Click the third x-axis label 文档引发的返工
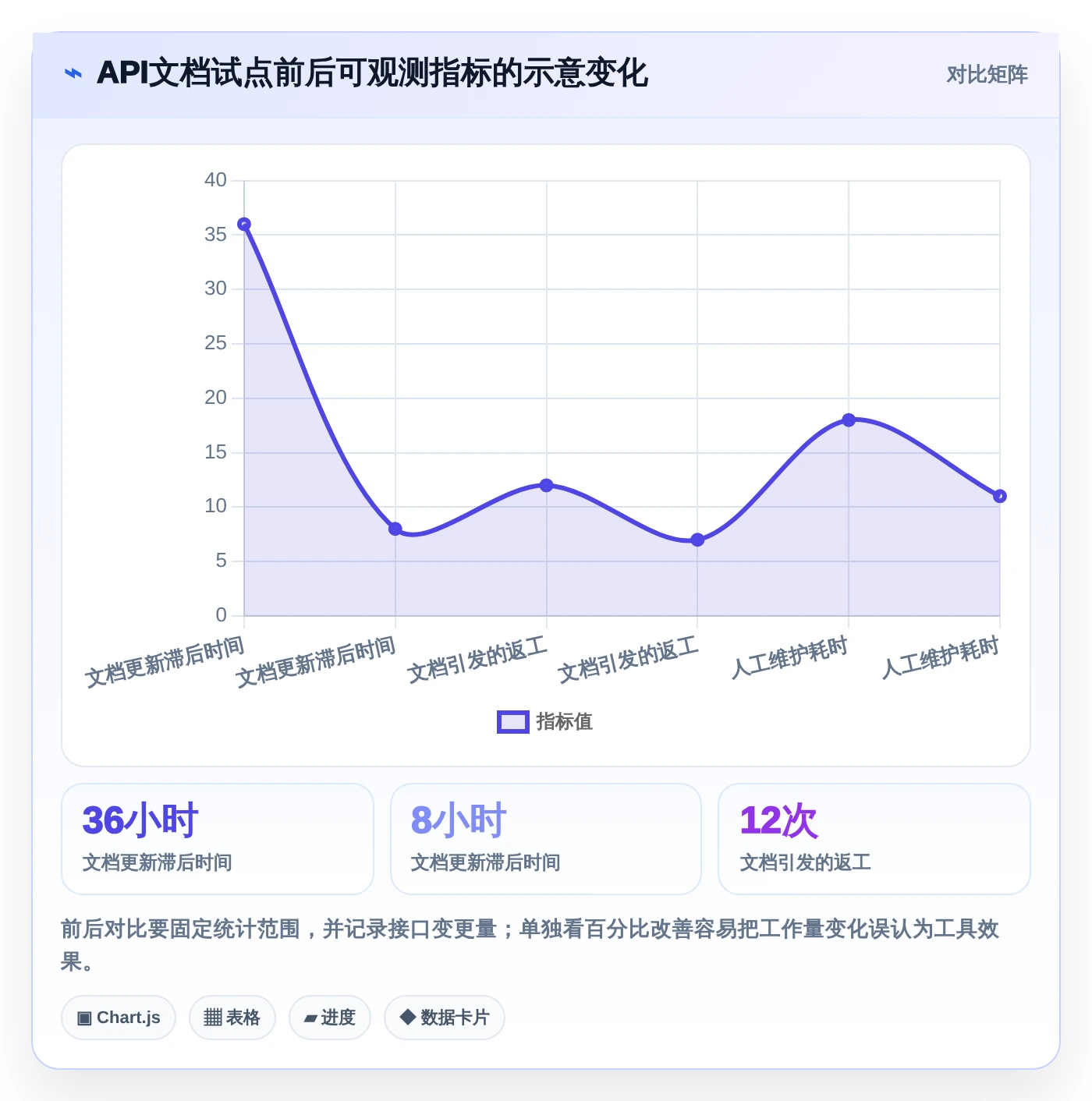The height and width of the screenshot is (1101, 1092). (x=477, y=660)
